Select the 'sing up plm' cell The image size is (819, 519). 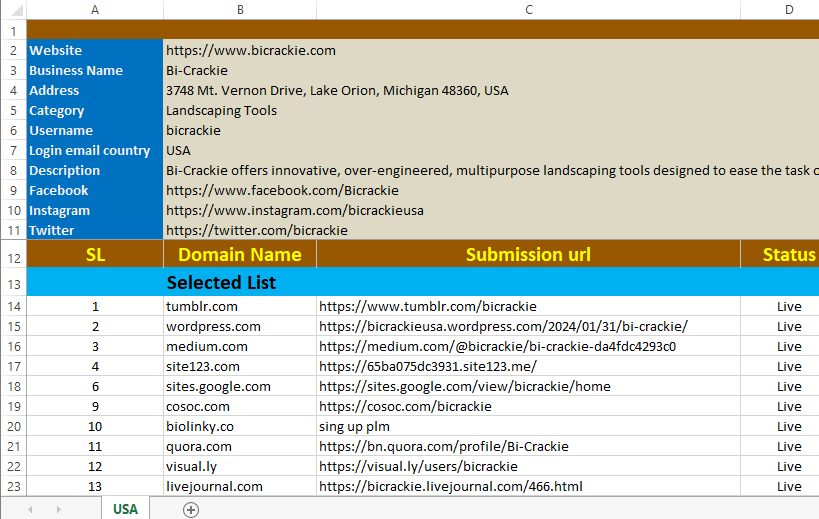pyautogui.click(x=357, y=427)
